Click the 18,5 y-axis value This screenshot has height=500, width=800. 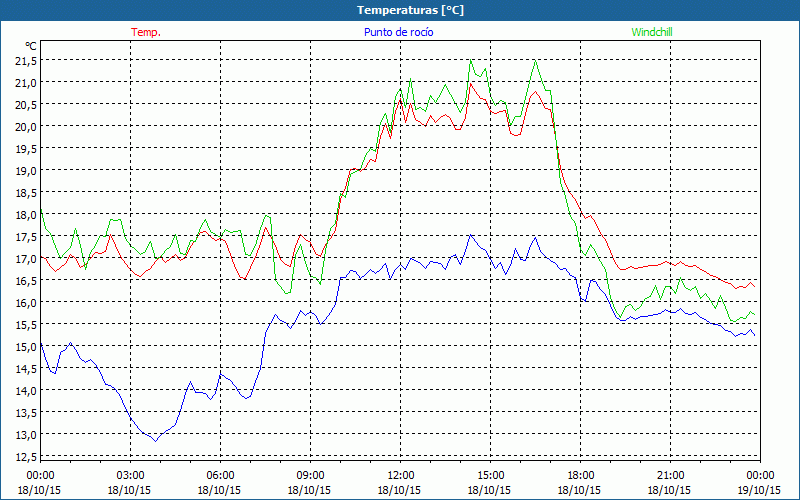pyautogui.click(x=26, y=193)
